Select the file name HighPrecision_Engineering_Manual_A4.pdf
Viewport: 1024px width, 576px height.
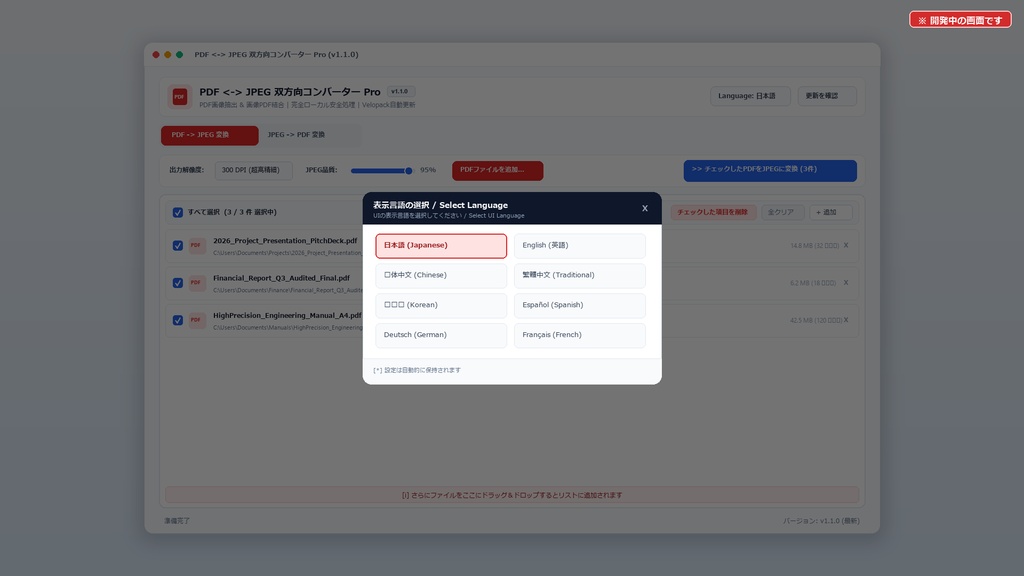(x=287, y=315)
